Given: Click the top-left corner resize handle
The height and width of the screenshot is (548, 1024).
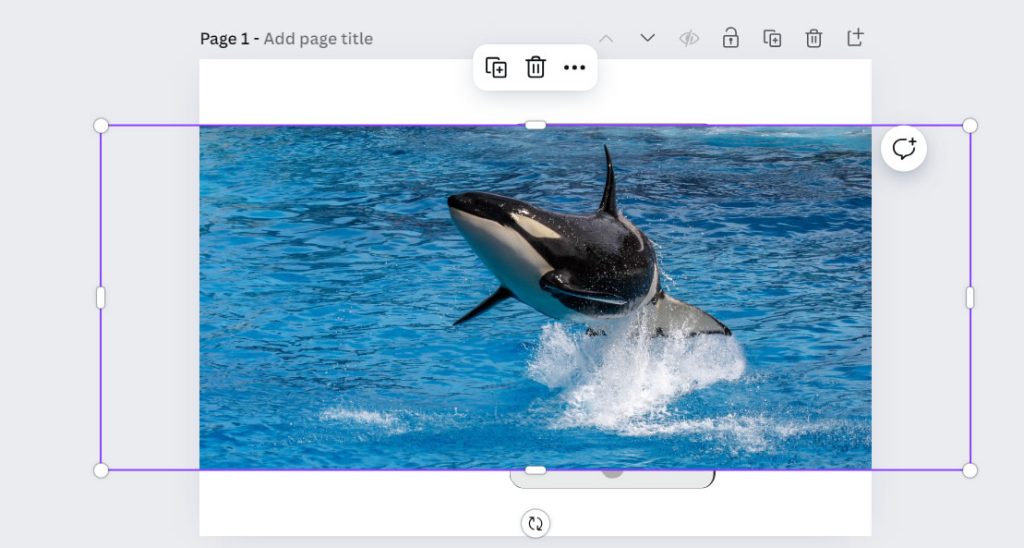Looking at the screenshot, I should (x=101, y=125).
